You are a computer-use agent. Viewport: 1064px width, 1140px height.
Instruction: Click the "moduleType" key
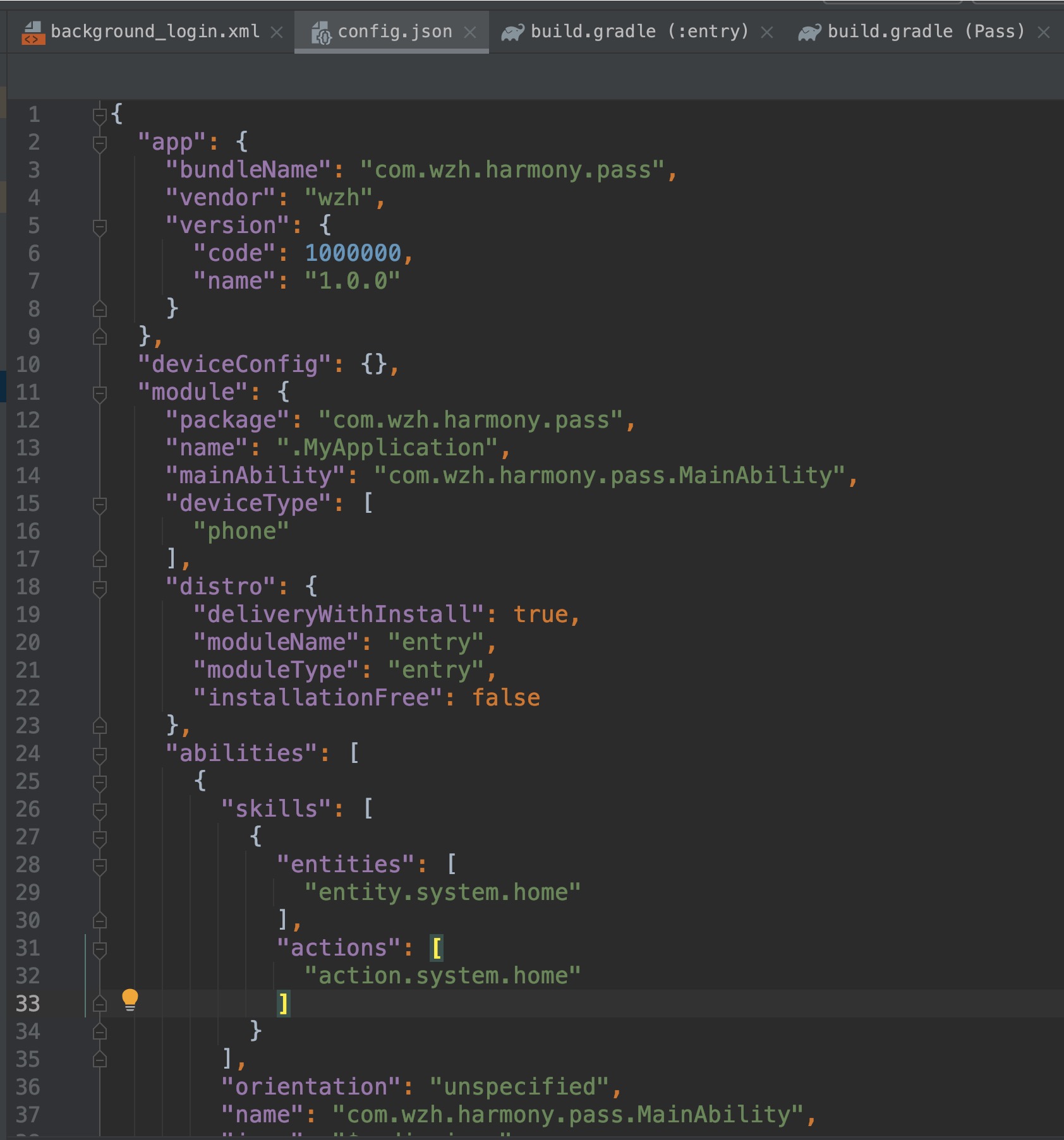click(x=276, y=670)
